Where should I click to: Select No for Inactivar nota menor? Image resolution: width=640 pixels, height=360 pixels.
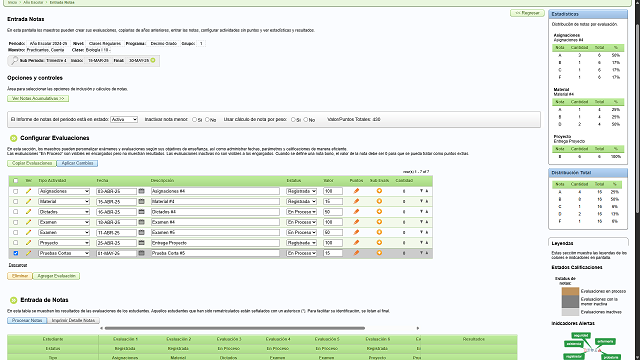[x=207, y=120]
